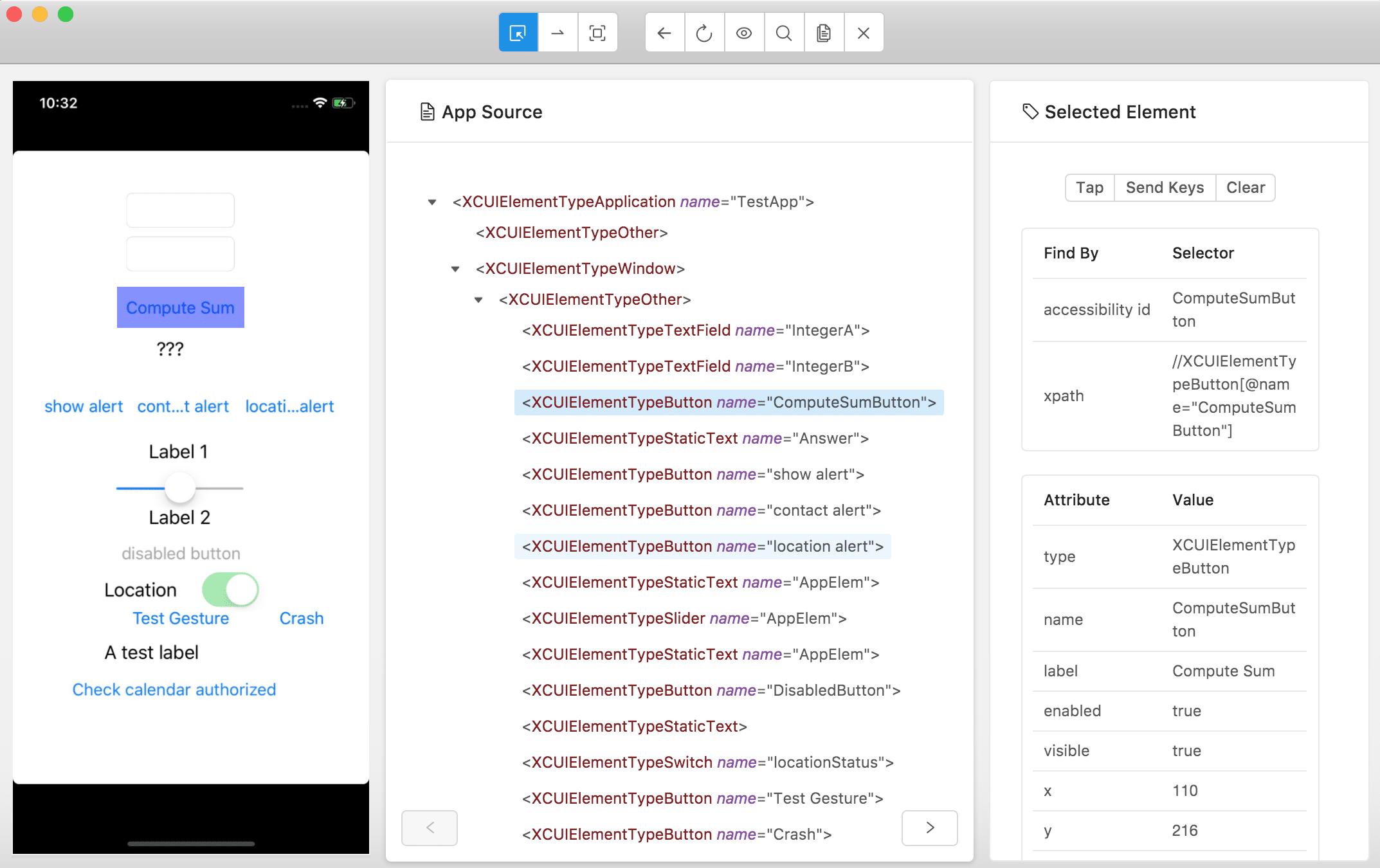Copy the XML source using the document icon

824,32
